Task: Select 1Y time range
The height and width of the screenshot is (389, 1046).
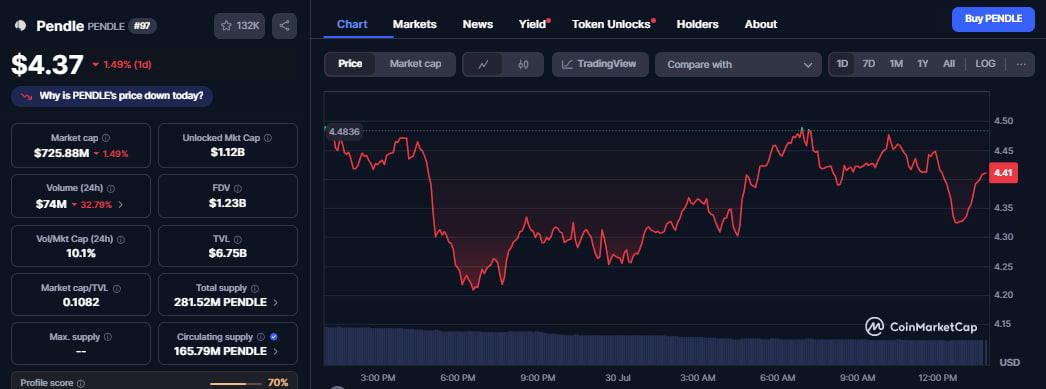Action: tap(923, 64)
